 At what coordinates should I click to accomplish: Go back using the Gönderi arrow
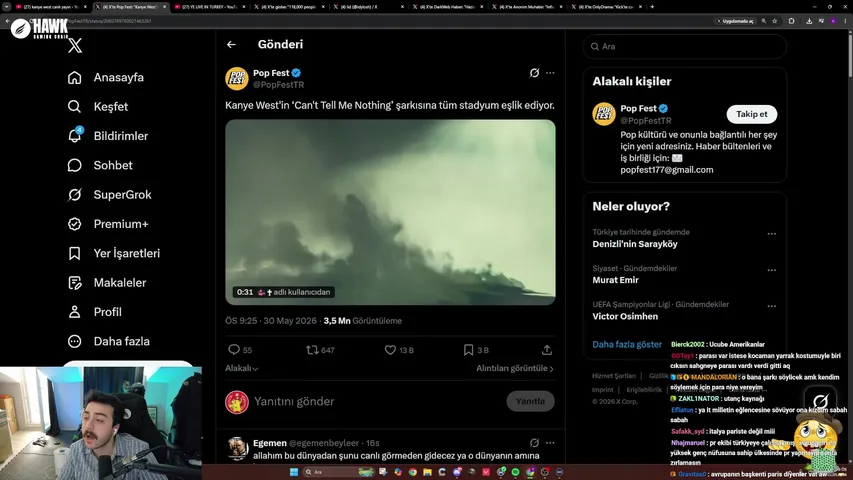point(231,45)
